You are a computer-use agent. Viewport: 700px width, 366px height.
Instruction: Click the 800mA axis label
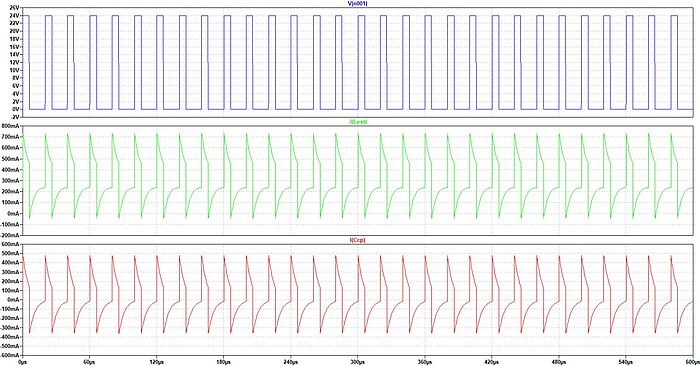10,126
